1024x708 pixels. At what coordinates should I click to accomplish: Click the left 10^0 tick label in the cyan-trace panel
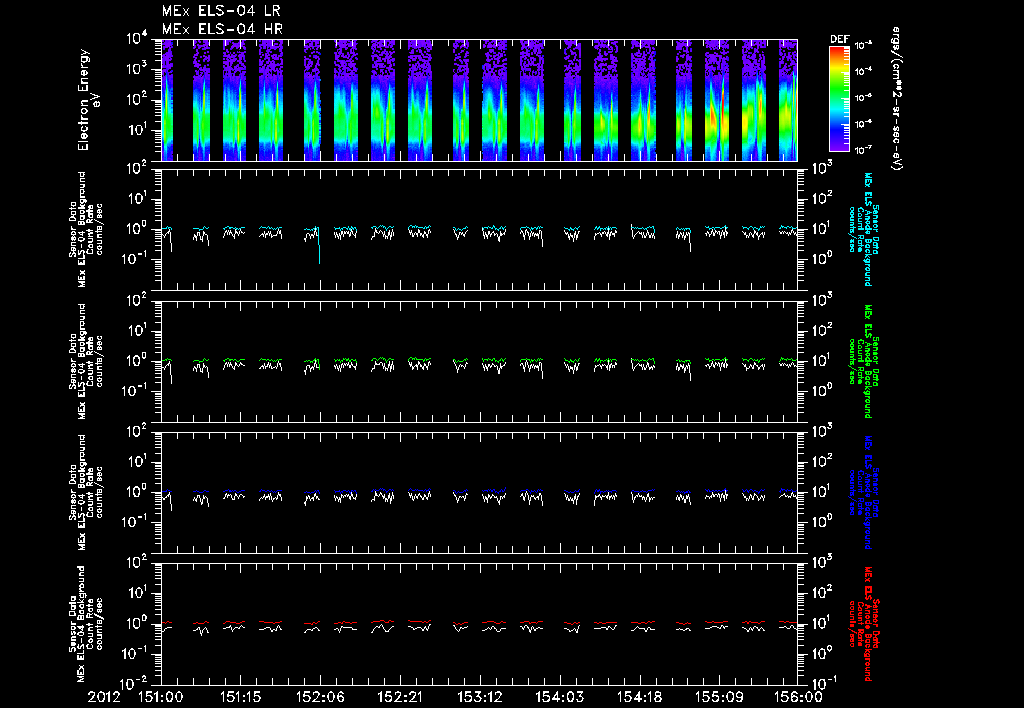pyautogui.click(x=138, y=229)
